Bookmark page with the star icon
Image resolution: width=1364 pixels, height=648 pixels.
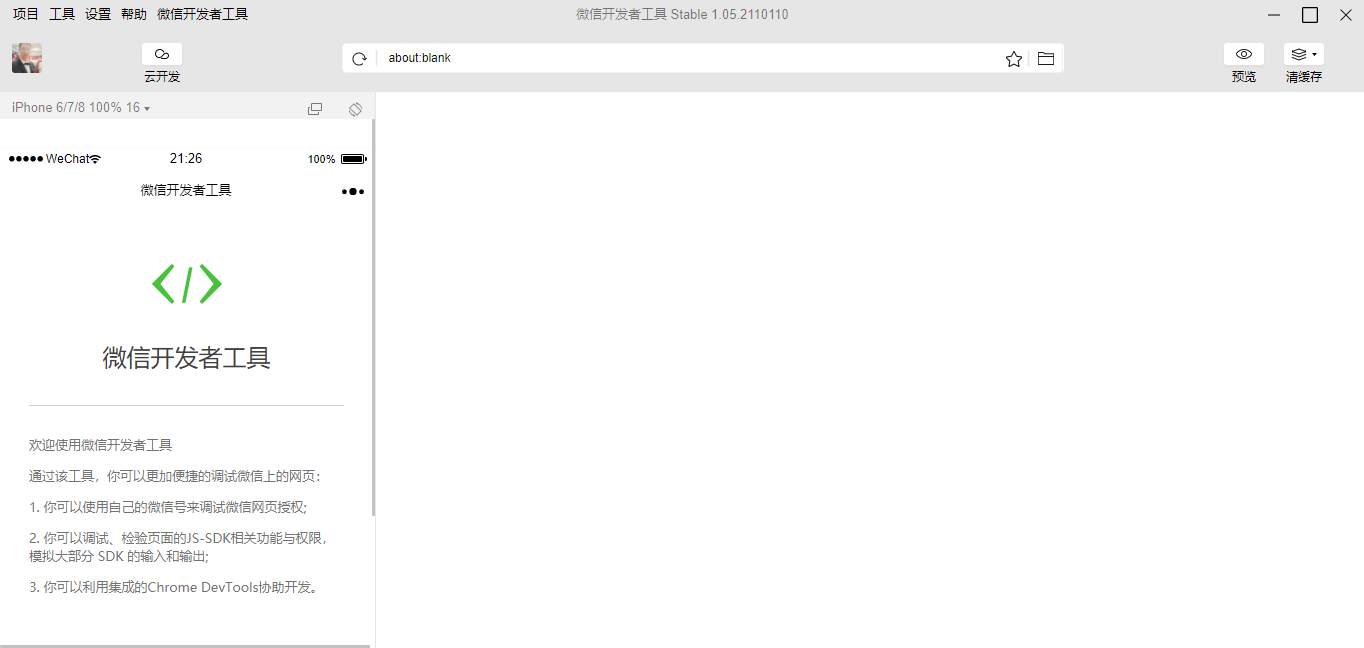(x=1014, y=59)
